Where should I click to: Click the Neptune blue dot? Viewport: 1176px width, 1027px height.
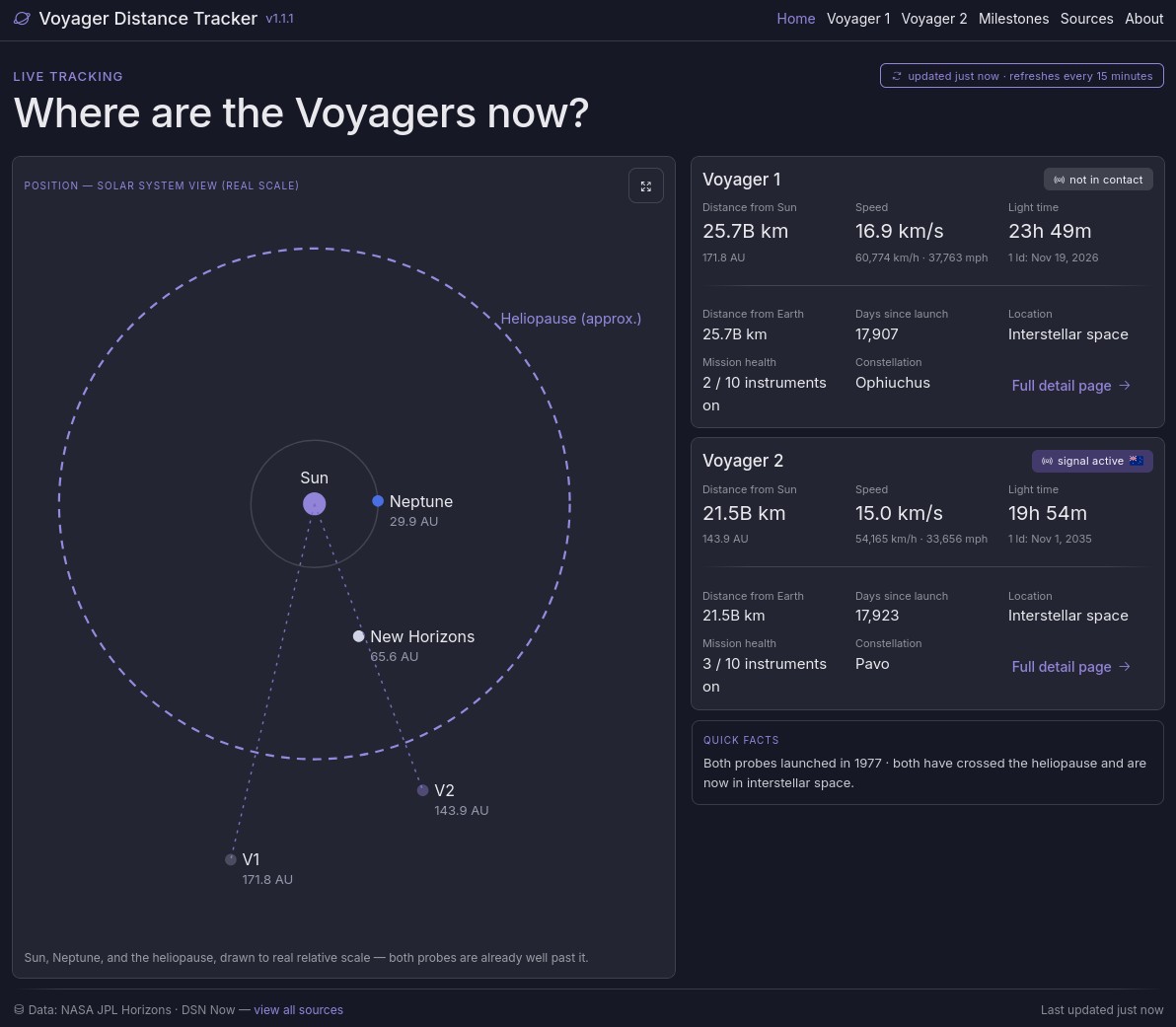378,501
